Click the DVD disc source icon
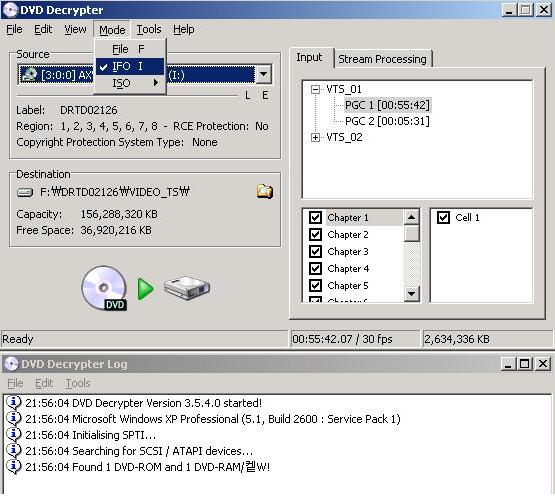This screenshot has height=497, width=555. point(104,288)
